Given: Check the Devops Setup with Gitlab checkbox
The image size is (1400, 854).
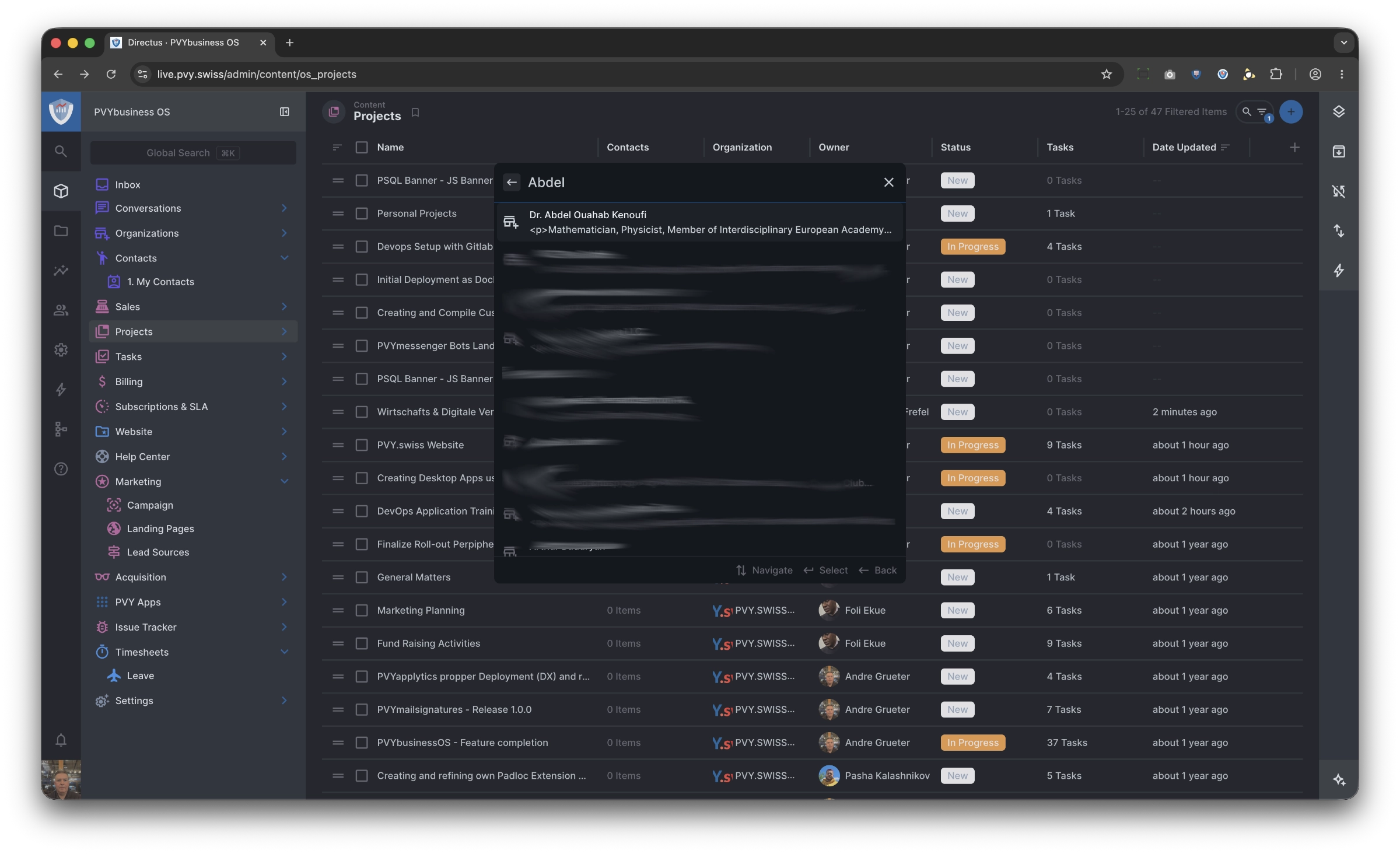Looking at the screenshot, I should [x=362, y=247].
